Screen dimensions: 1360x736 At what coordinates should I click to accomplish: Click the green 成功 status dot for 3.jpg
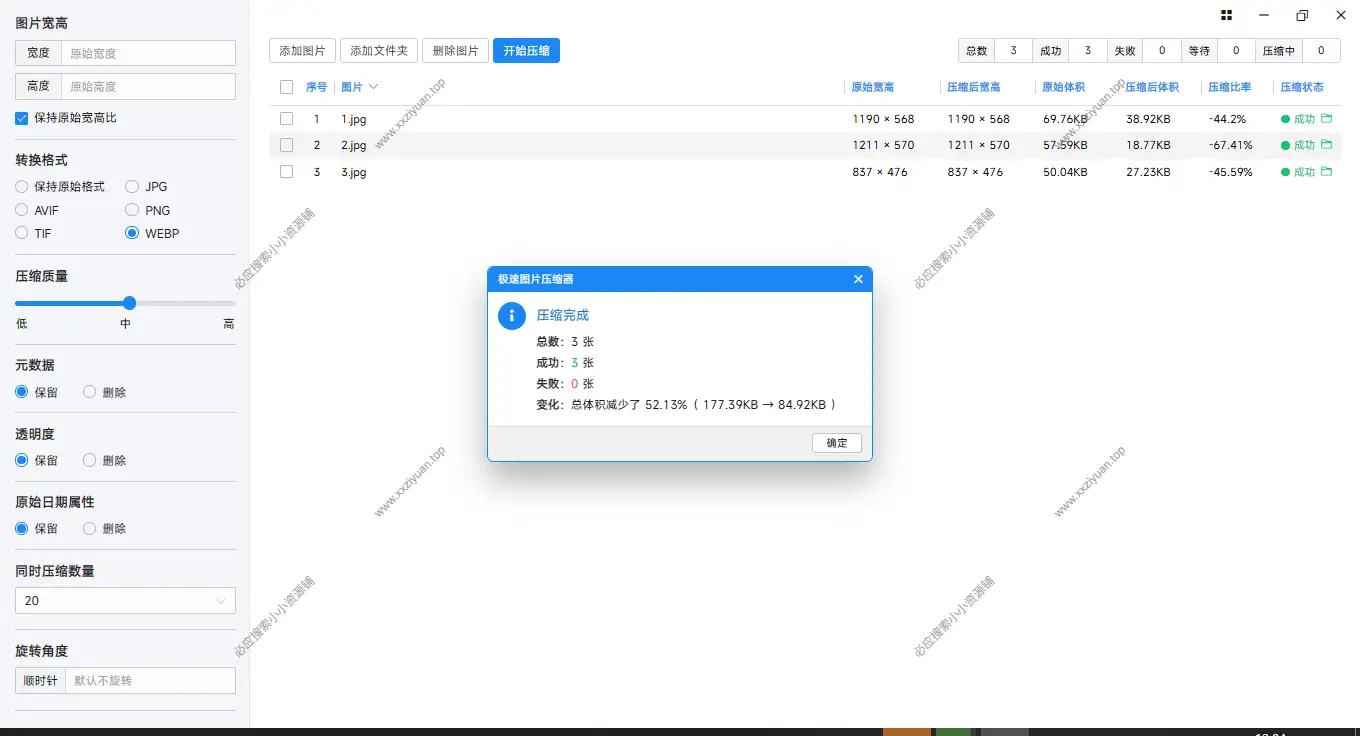click(1285, 171)
